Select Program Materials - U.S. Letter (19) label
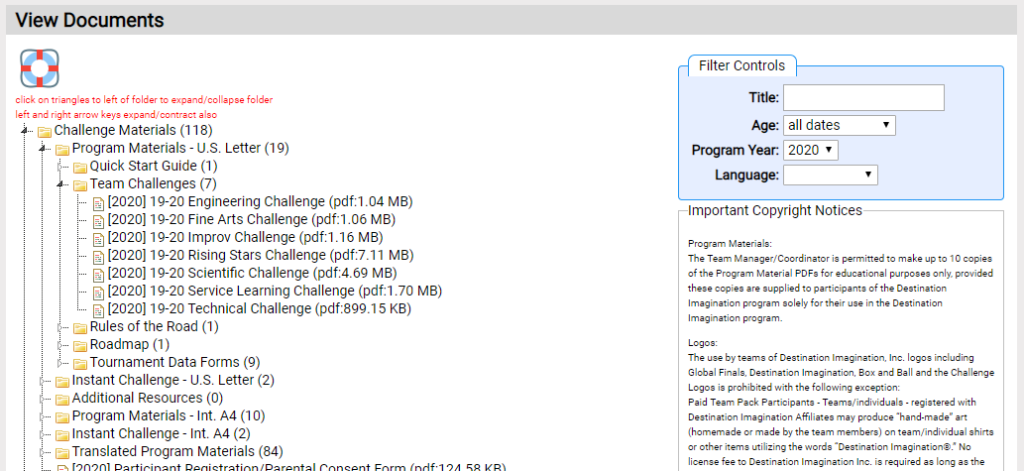The image size is (1024, 471). (180, 148)
